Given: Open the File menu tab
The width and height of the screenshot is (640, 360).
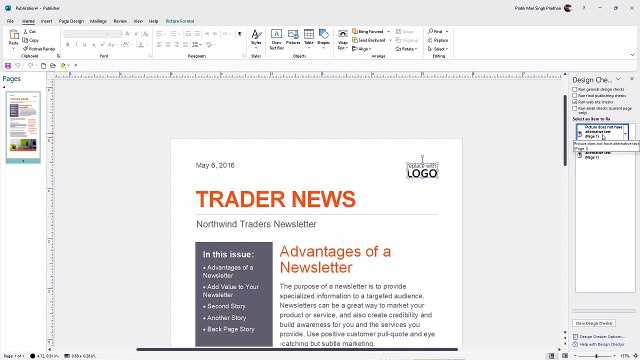Looking at the screenshot, I should coord(10,21).
